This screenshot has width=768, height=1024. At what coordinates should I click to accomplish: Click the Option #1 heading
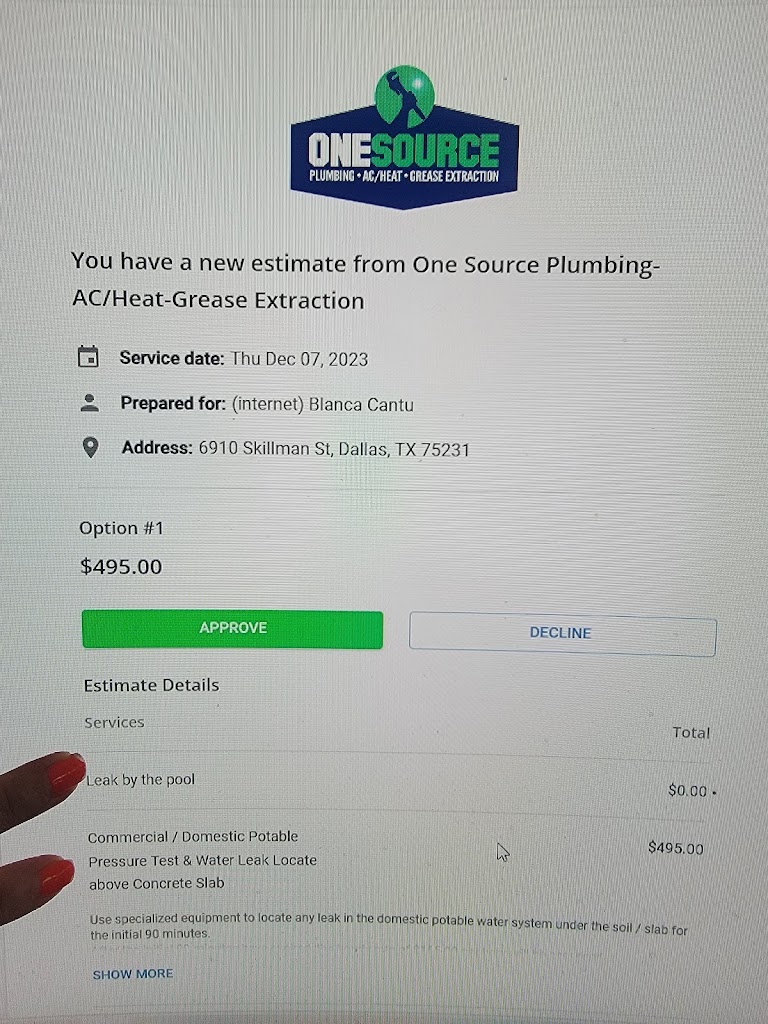pyautogui.click(x=121, y=528)
